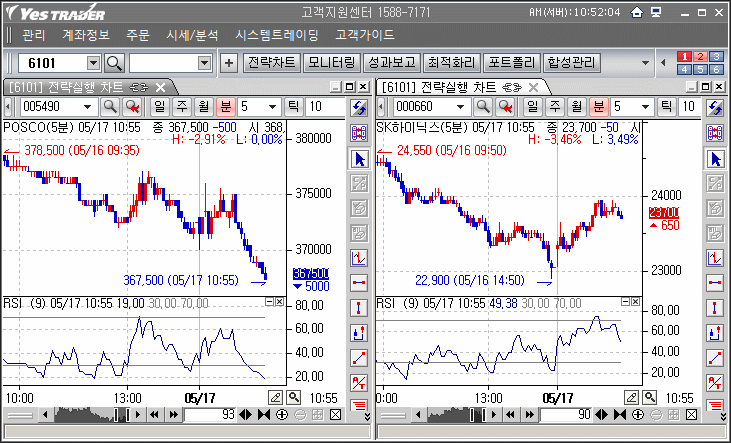Image resolution: width=731 pixels, height=443 pixels.
Task: Click pencil edit icon below SK하이닉스 chart
Action: pyautogui.click(x=632, y=398)
